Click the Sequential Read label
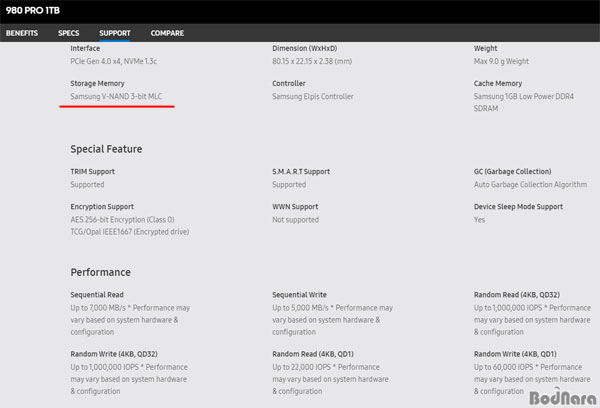 (x=97, y=295)
